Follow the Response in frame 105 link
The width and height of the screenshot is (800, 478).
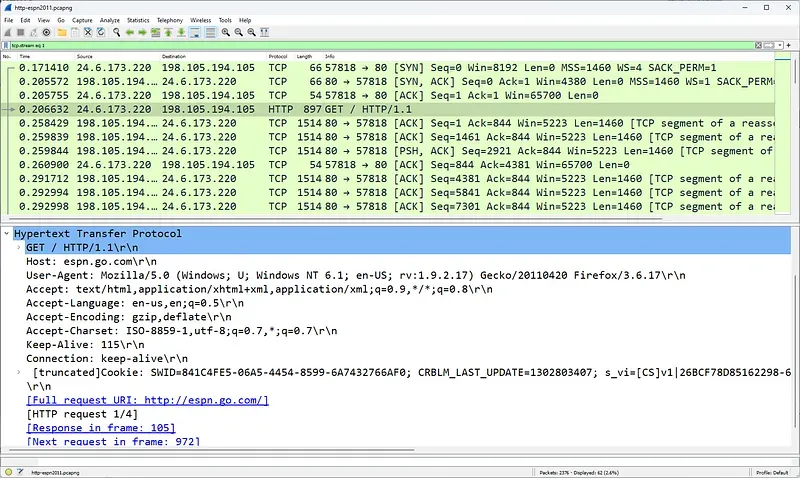click(101, 428)
